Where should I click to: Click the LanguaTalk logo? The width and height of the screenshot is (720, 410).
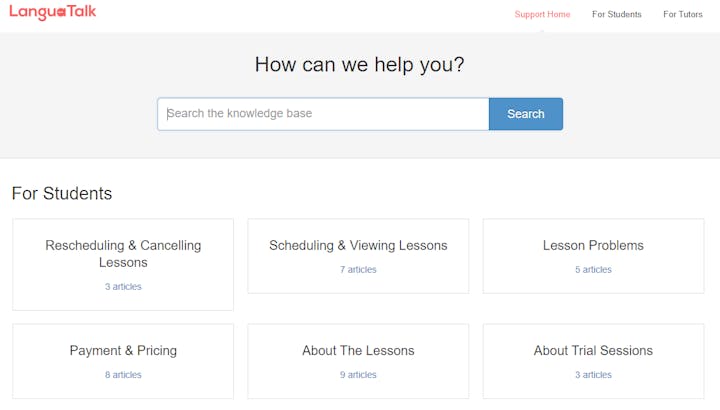[x=53, y=13]
